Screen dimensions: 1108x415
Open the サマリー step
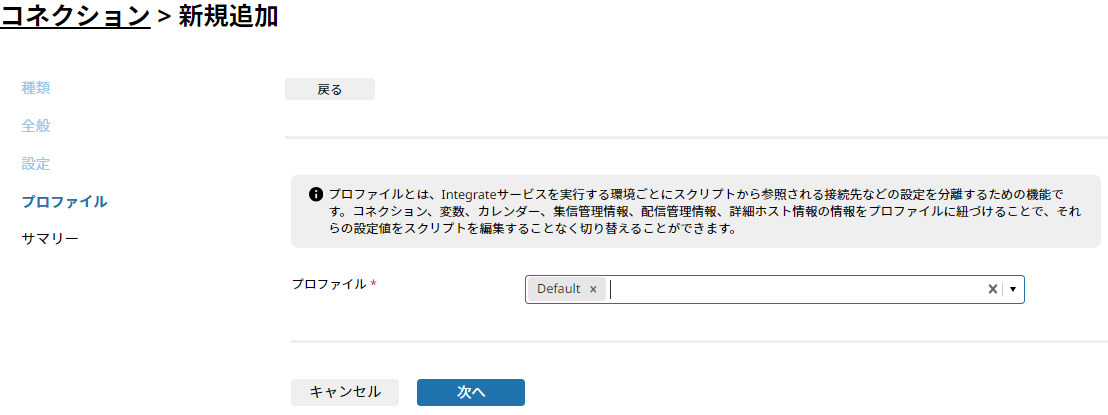coord(50,239)
